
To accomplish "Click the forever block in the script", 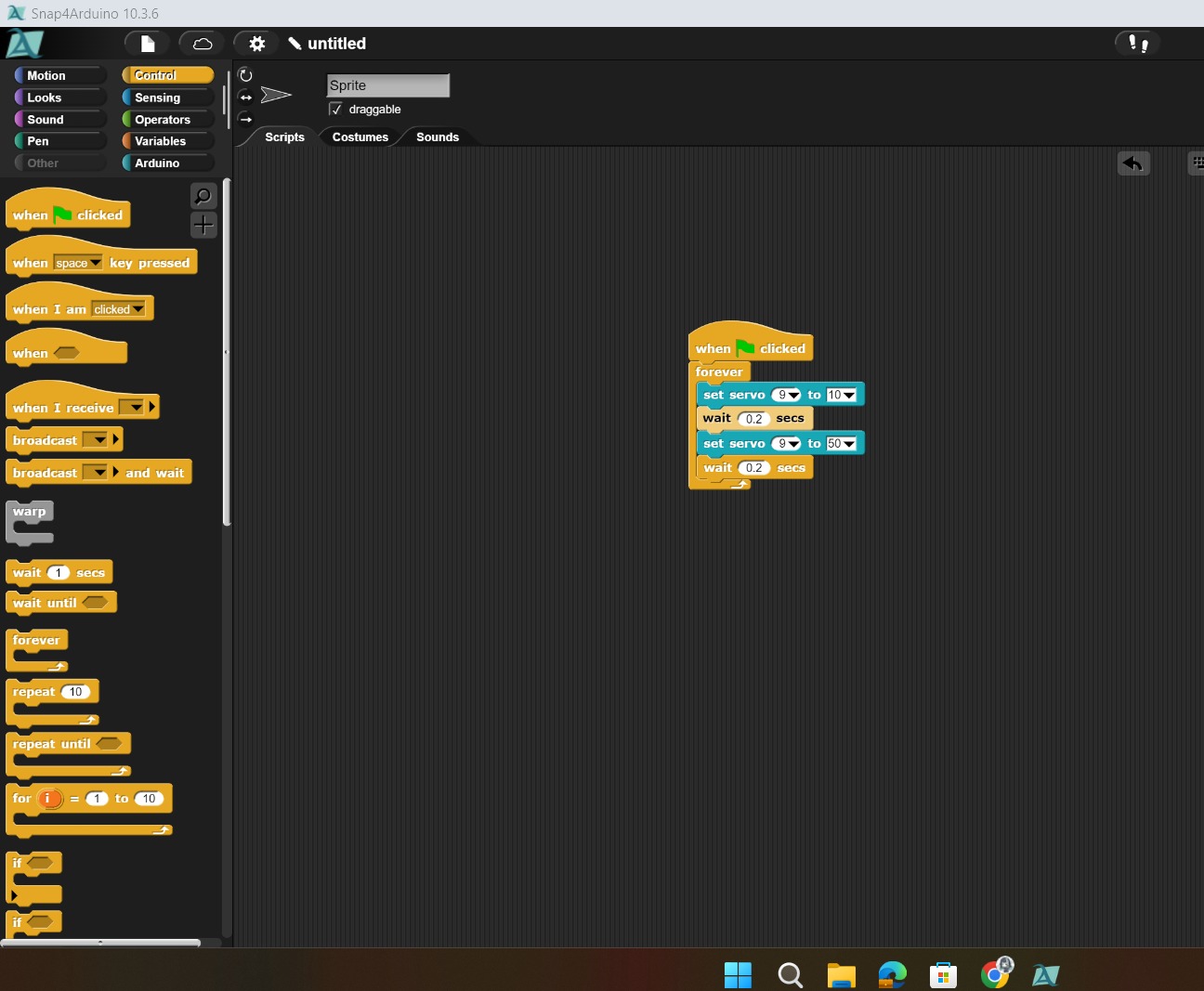I will (719, 372).
